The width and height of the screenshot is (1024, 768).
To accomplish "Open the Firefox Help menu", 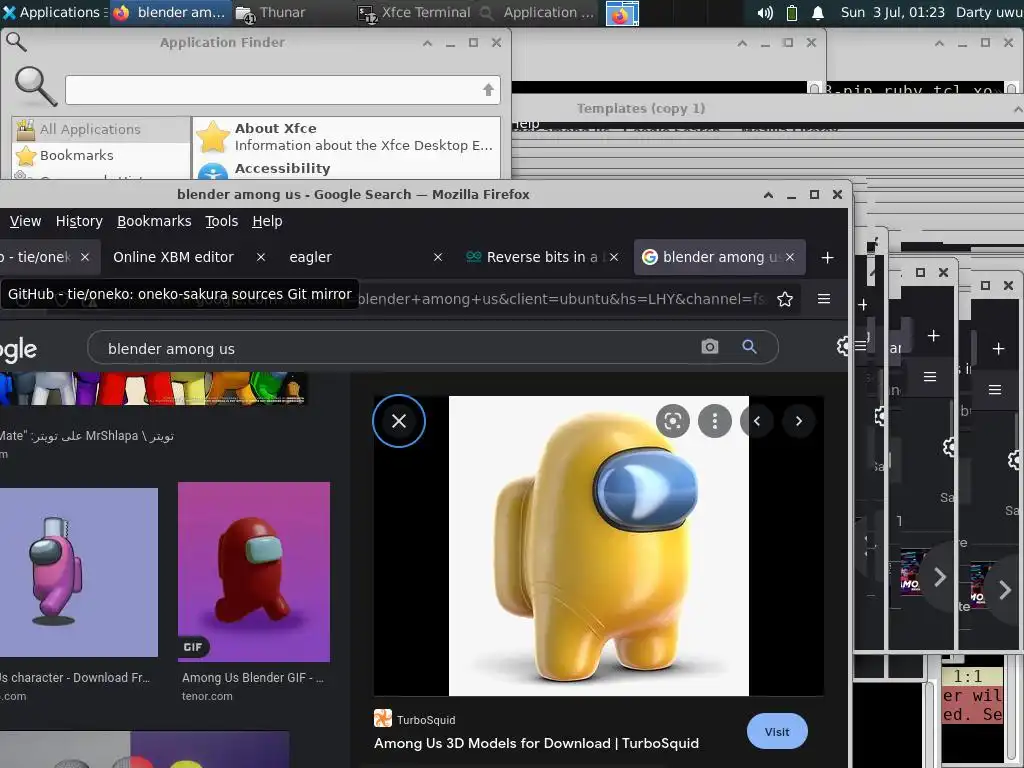I will click(x=267, y=221).
